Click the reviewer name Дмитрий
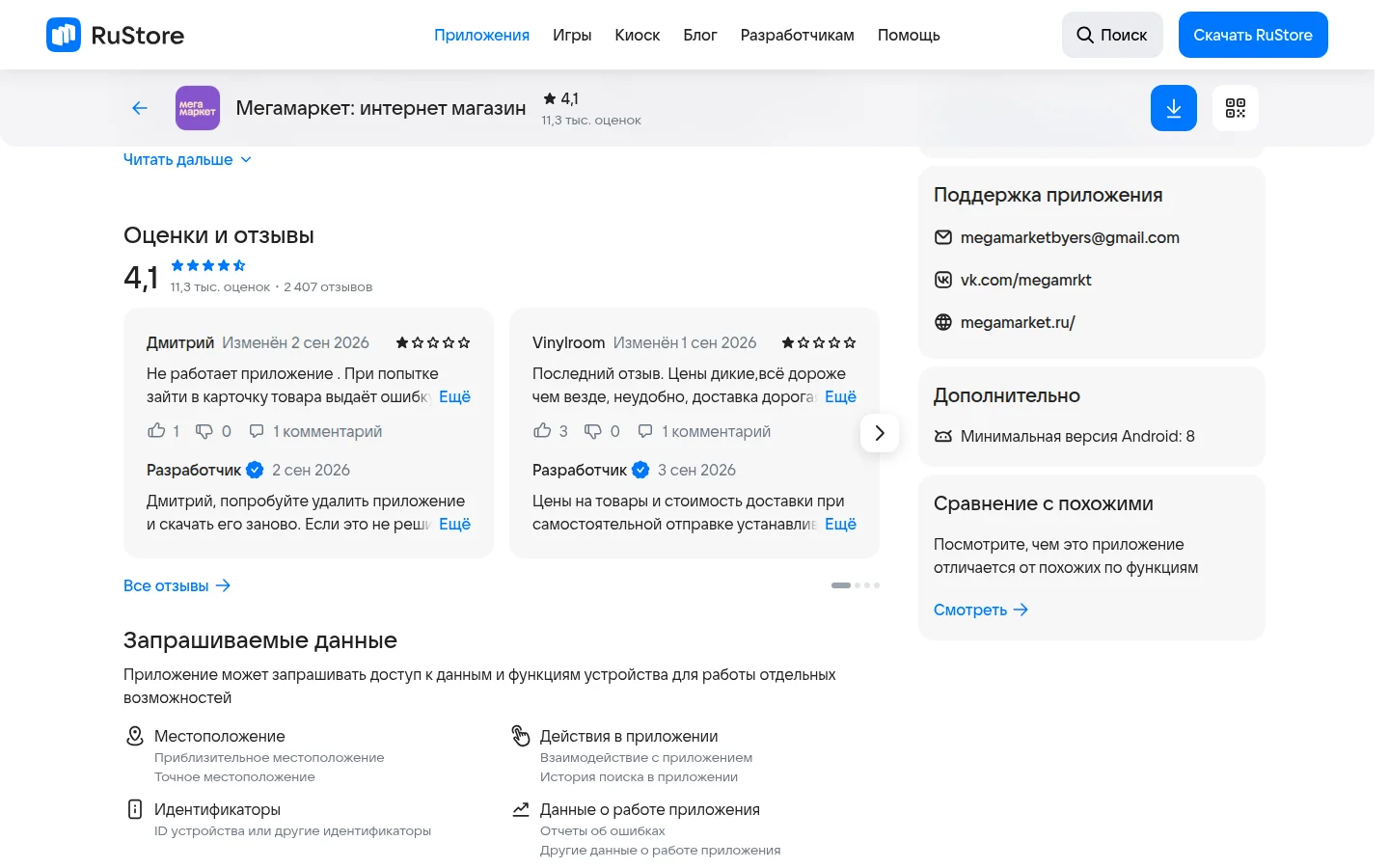 pos(180,342)
